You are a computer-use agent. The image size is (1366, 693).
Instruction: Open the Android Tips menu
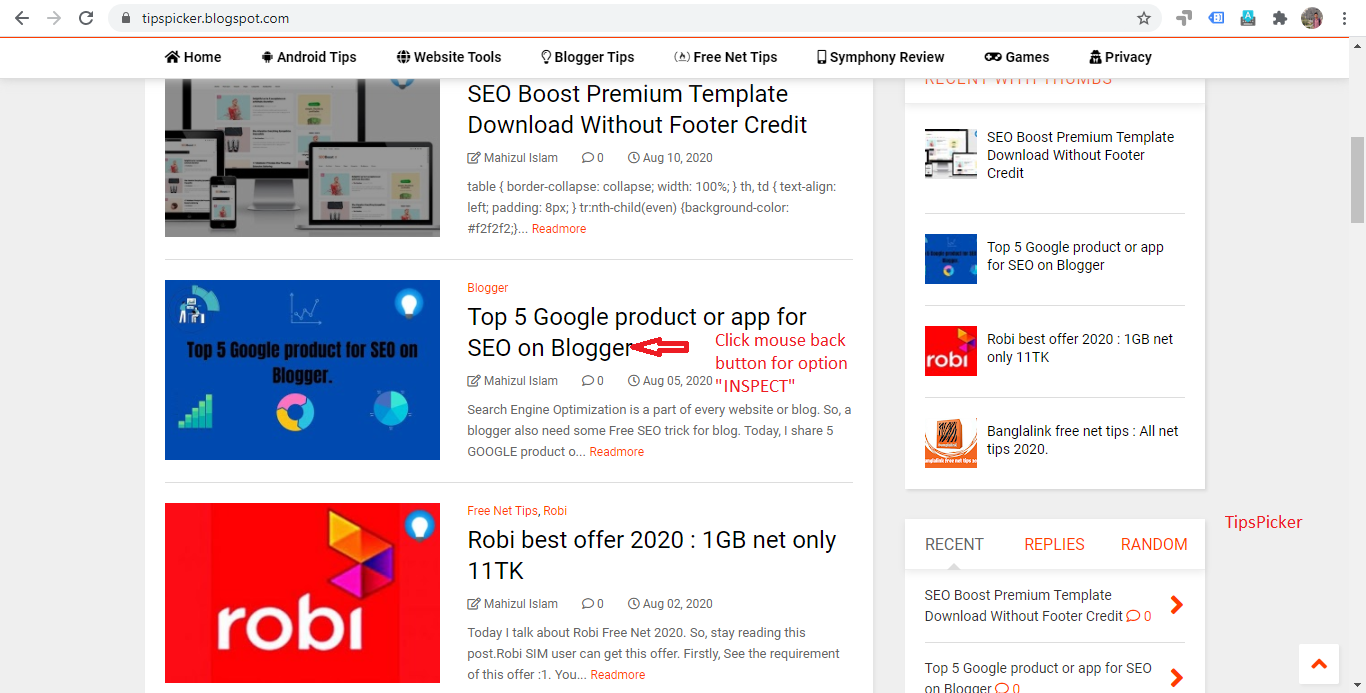click(309, 57)
